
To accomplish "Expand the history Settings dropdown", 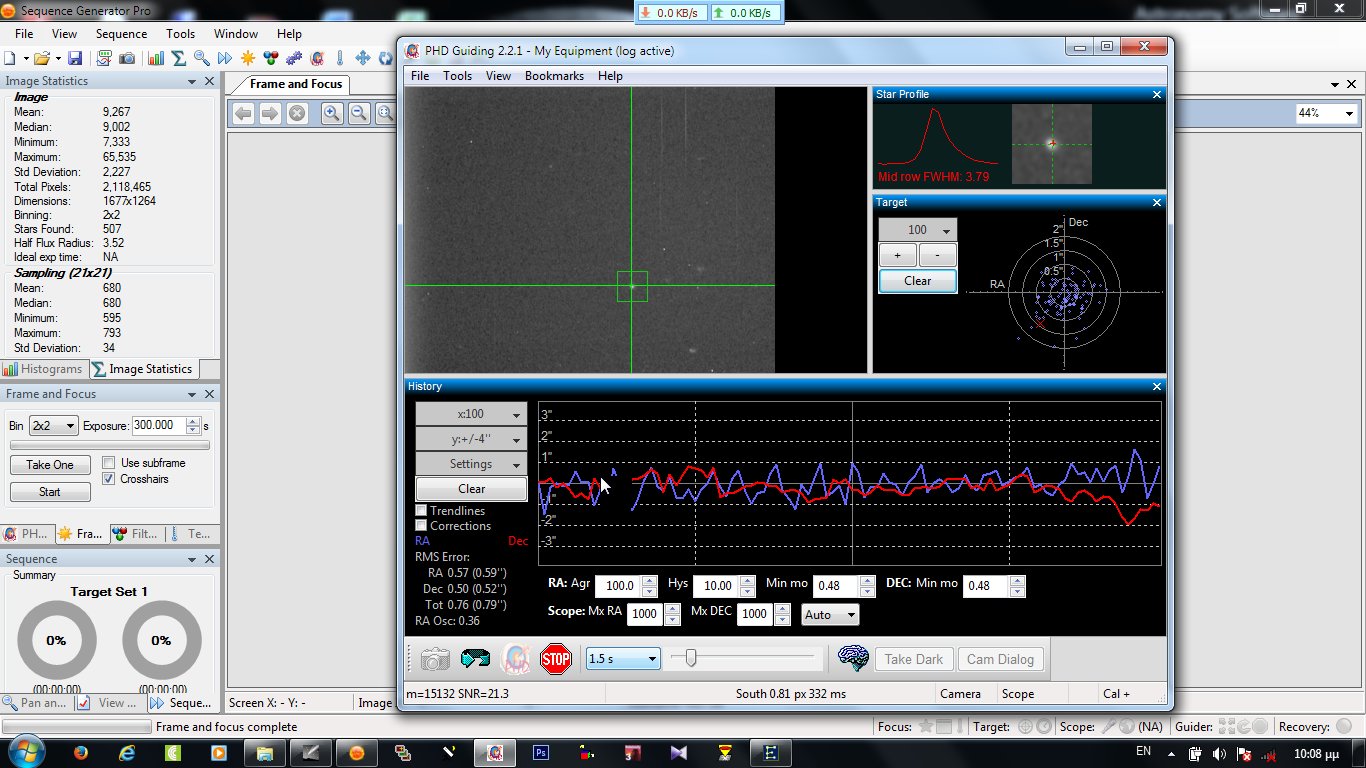I will pyautogui.click(x=471, y=464).
